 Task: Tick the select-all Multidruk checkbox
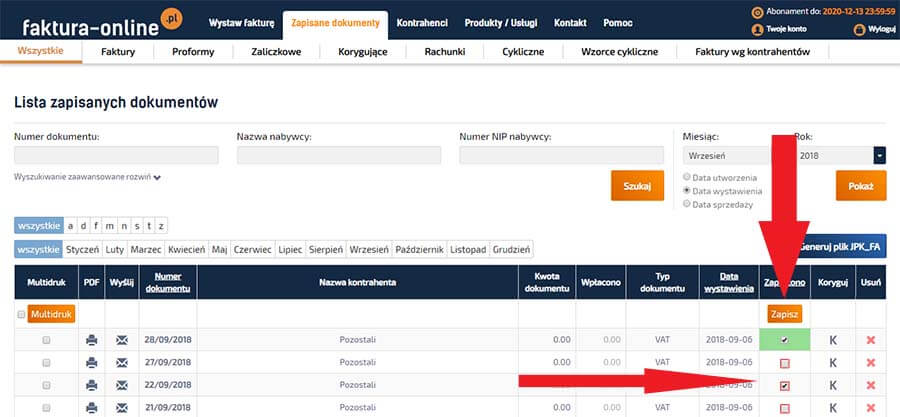(x=22, y=314)
